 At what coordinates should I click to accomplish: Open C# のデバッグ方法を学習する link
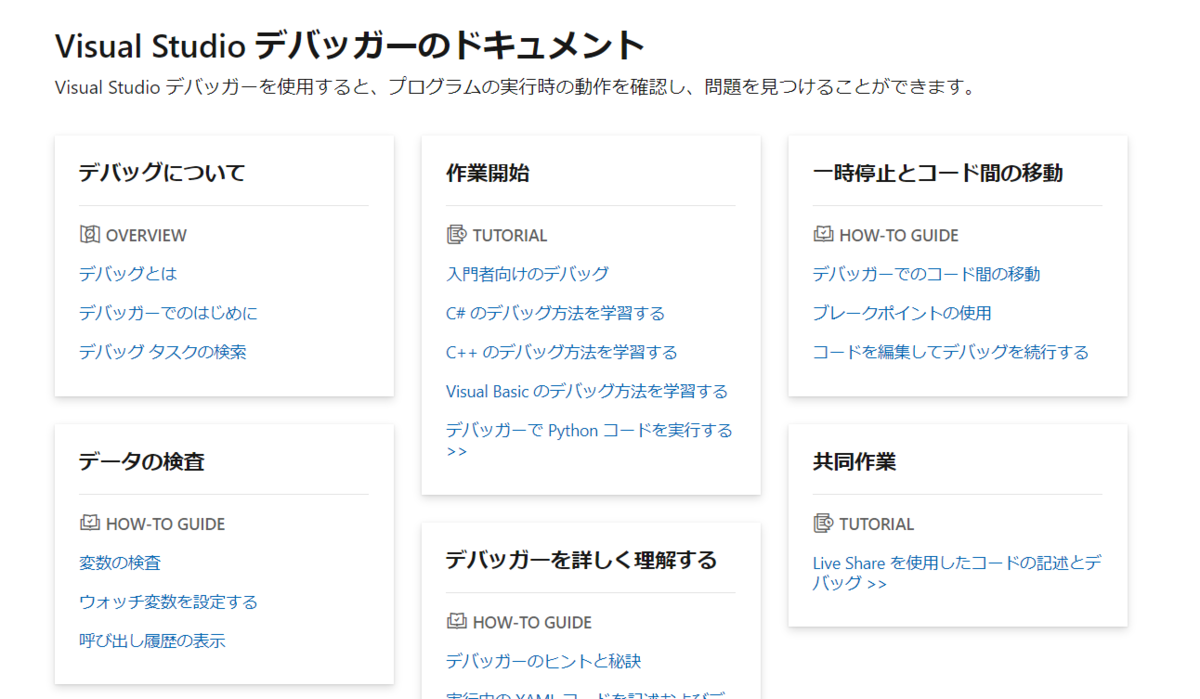tap(555, 313)
